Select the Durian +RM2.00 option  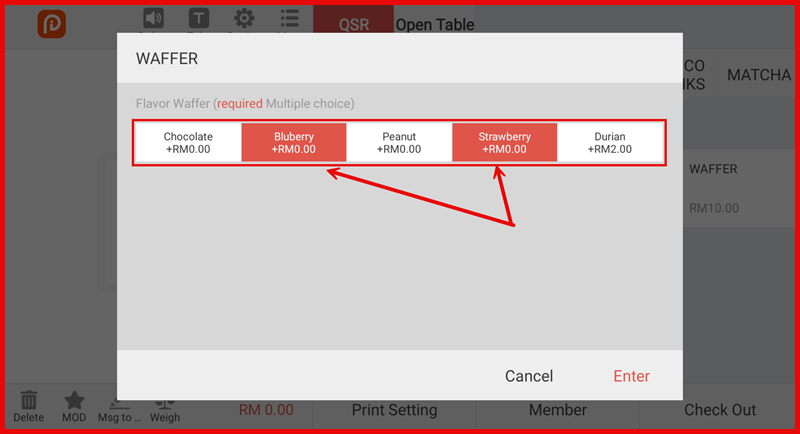click(609, 143)
